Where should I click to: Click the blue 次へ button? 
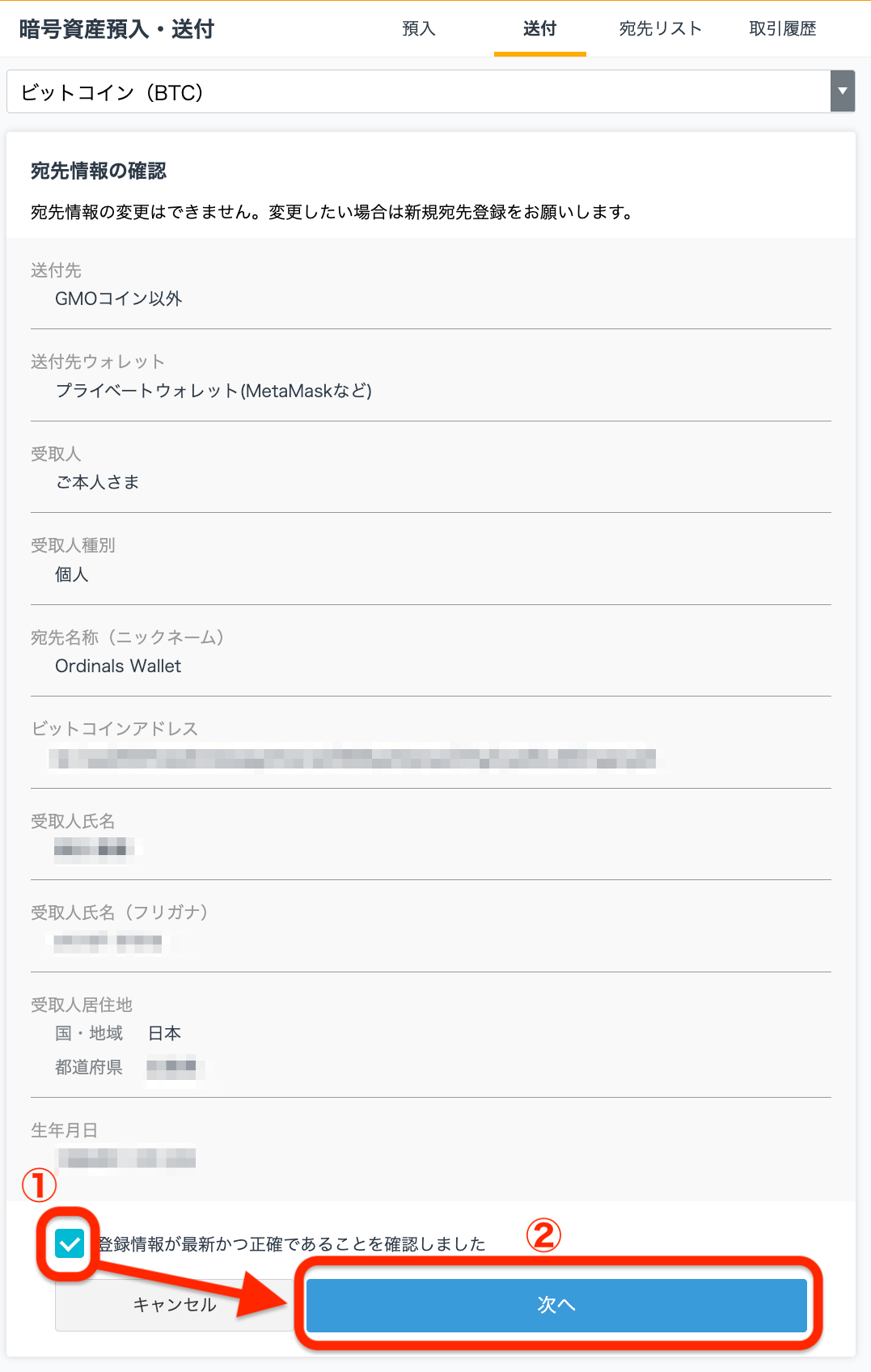(x=556, y=1305)
